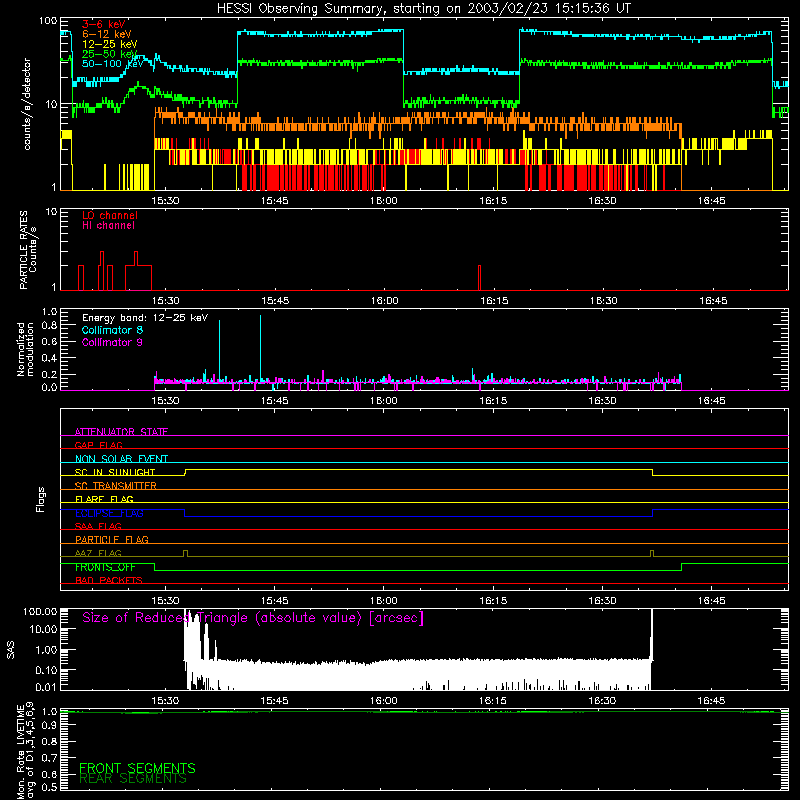
Task: Click the REAR SEGMENTS legend label
Action: pyautogui.click(x=133, y=780)
